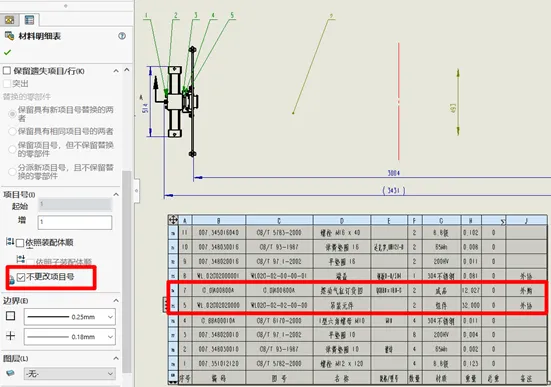Click the inner grid border icon
This screenshot has width=551, height=387.
tap(11, 336)
